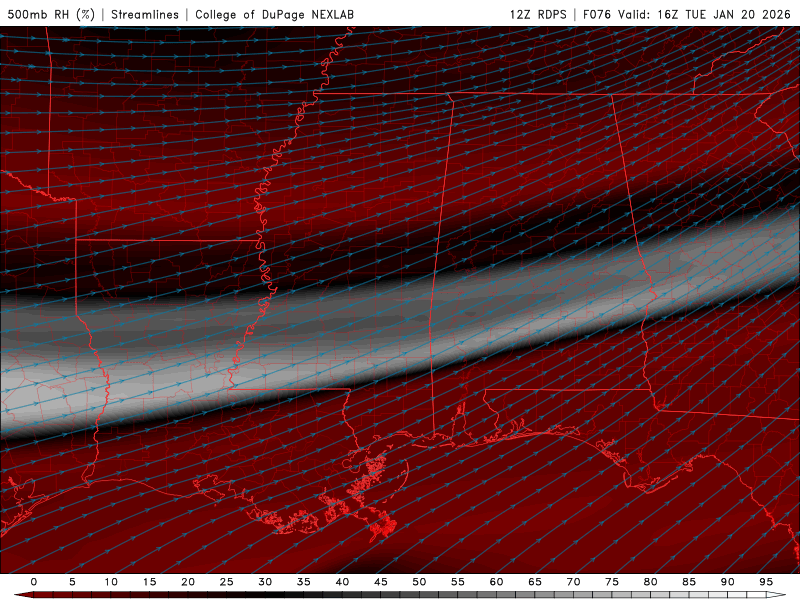The image size is (800, 600).
Task: Click the '50' color scale label
Action: click(x=419, y=582)
